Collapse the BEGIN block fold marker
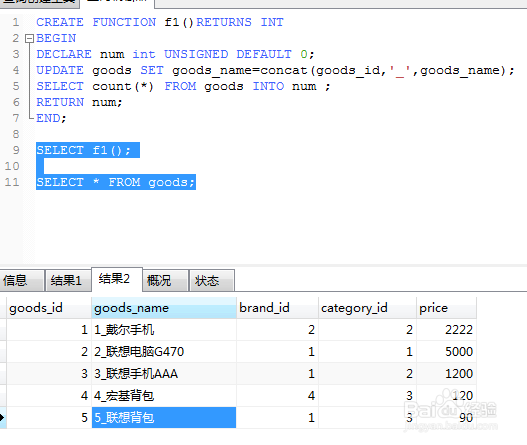The width and height of the screenshot is (527, 445). point(30,39)
